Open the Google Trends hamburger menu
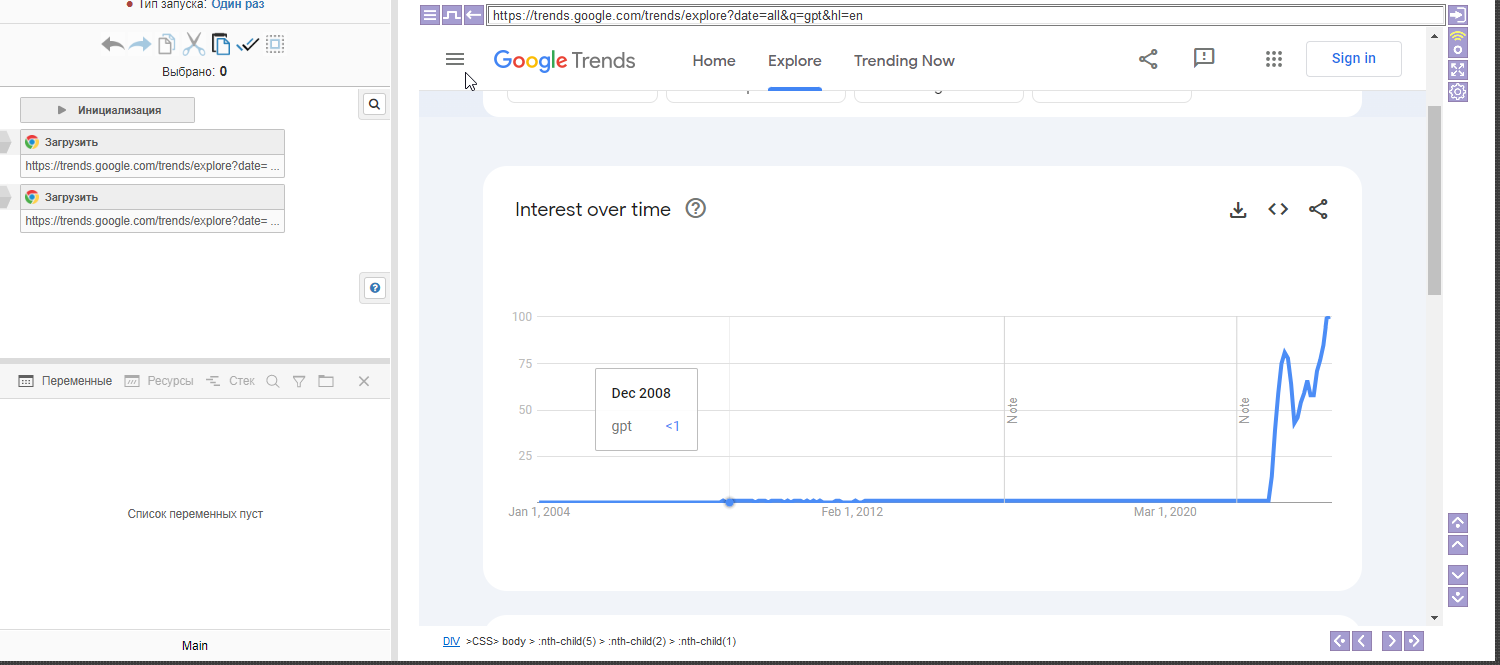This screenshot has width=1500, height=665. point(455,60)
